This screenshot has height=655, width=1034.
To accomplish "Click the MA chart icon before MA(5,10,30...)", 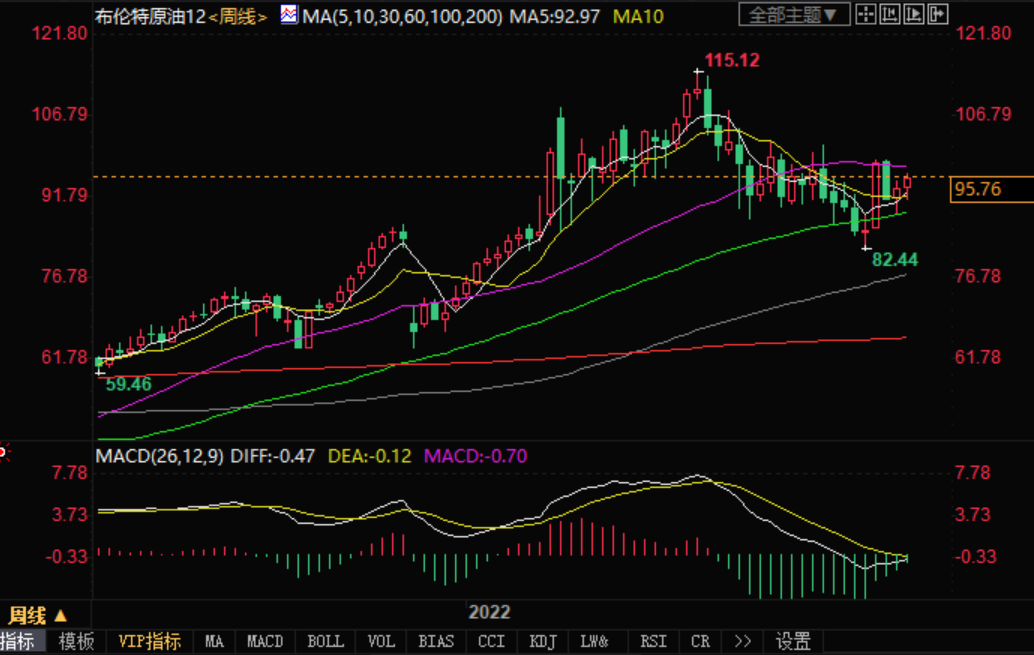I will pos(288,15).
